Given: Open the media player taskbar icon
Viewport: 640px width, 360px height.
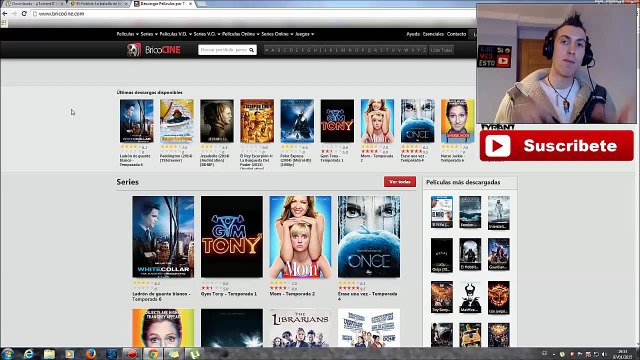Looking at the screenshot, I should tap(70, 353).
